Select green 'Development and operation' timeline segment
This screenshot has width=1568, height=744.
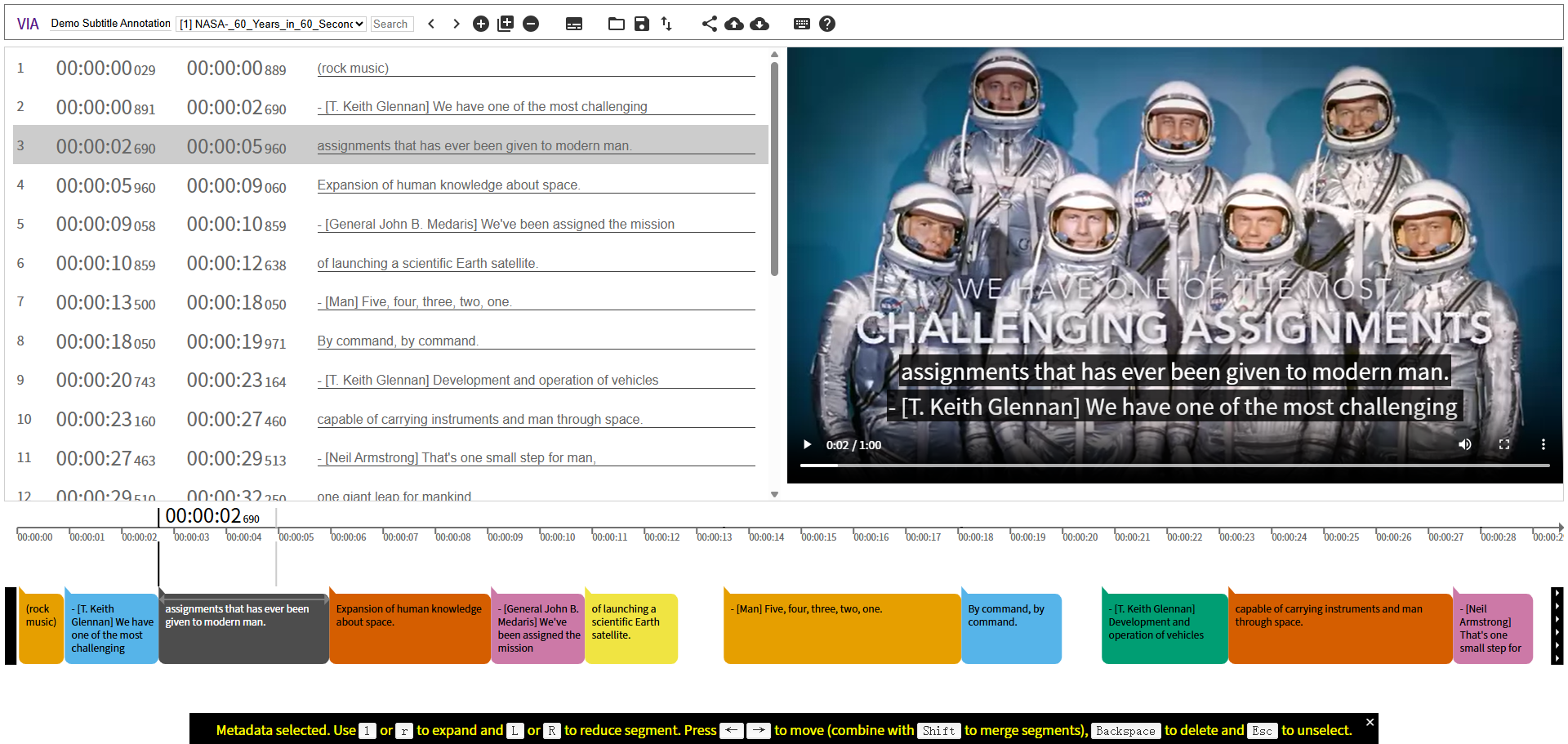1165,627
